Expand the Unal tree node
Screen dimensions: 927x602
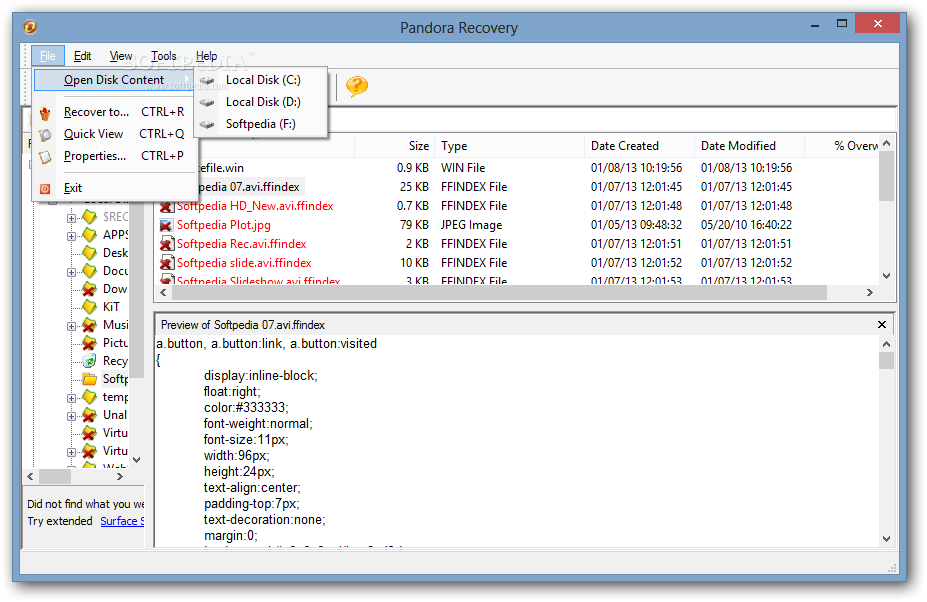point(72,416)
